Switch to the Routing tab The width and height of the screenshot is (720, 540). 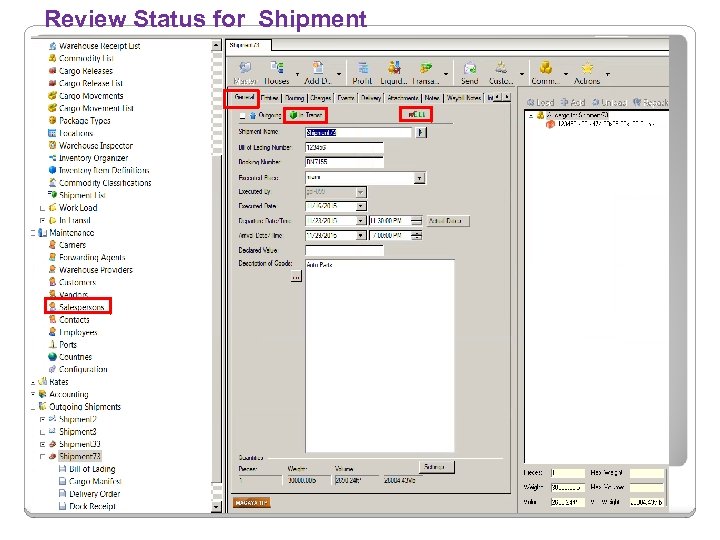294,98
